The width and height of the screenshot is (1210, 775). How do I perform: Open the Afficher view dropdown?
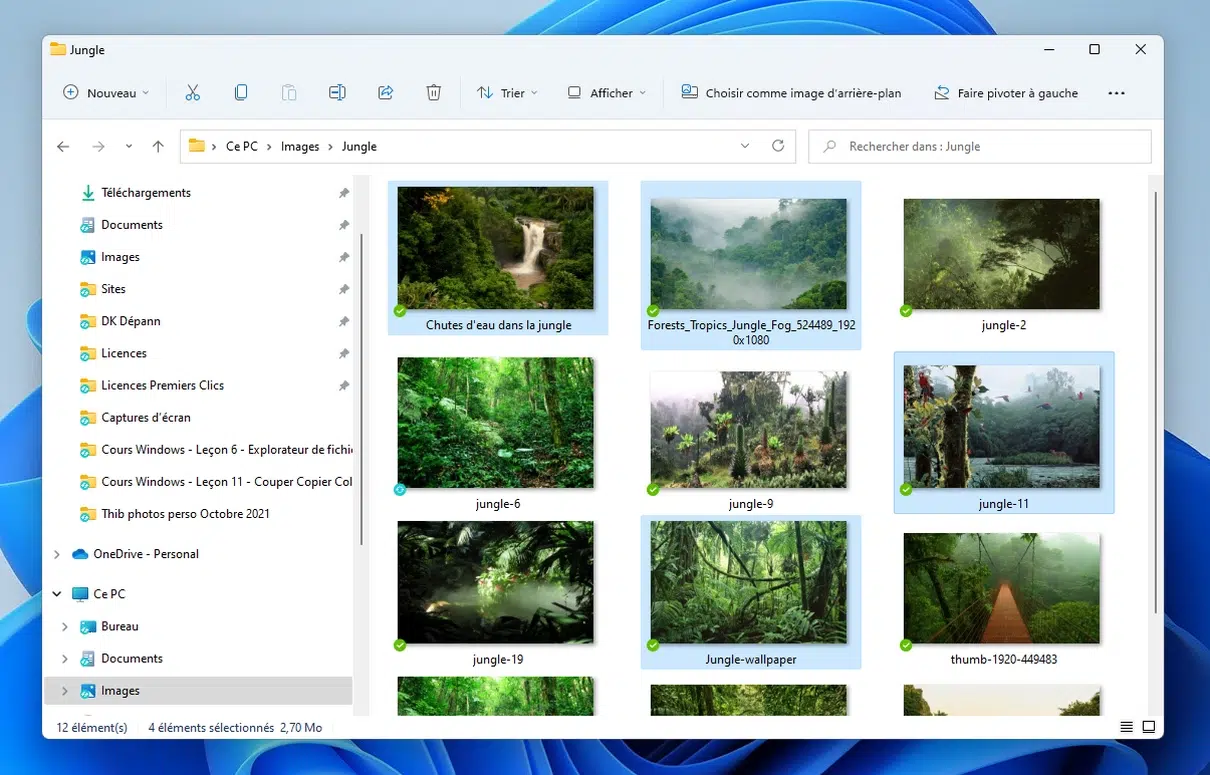pos(607,93)
